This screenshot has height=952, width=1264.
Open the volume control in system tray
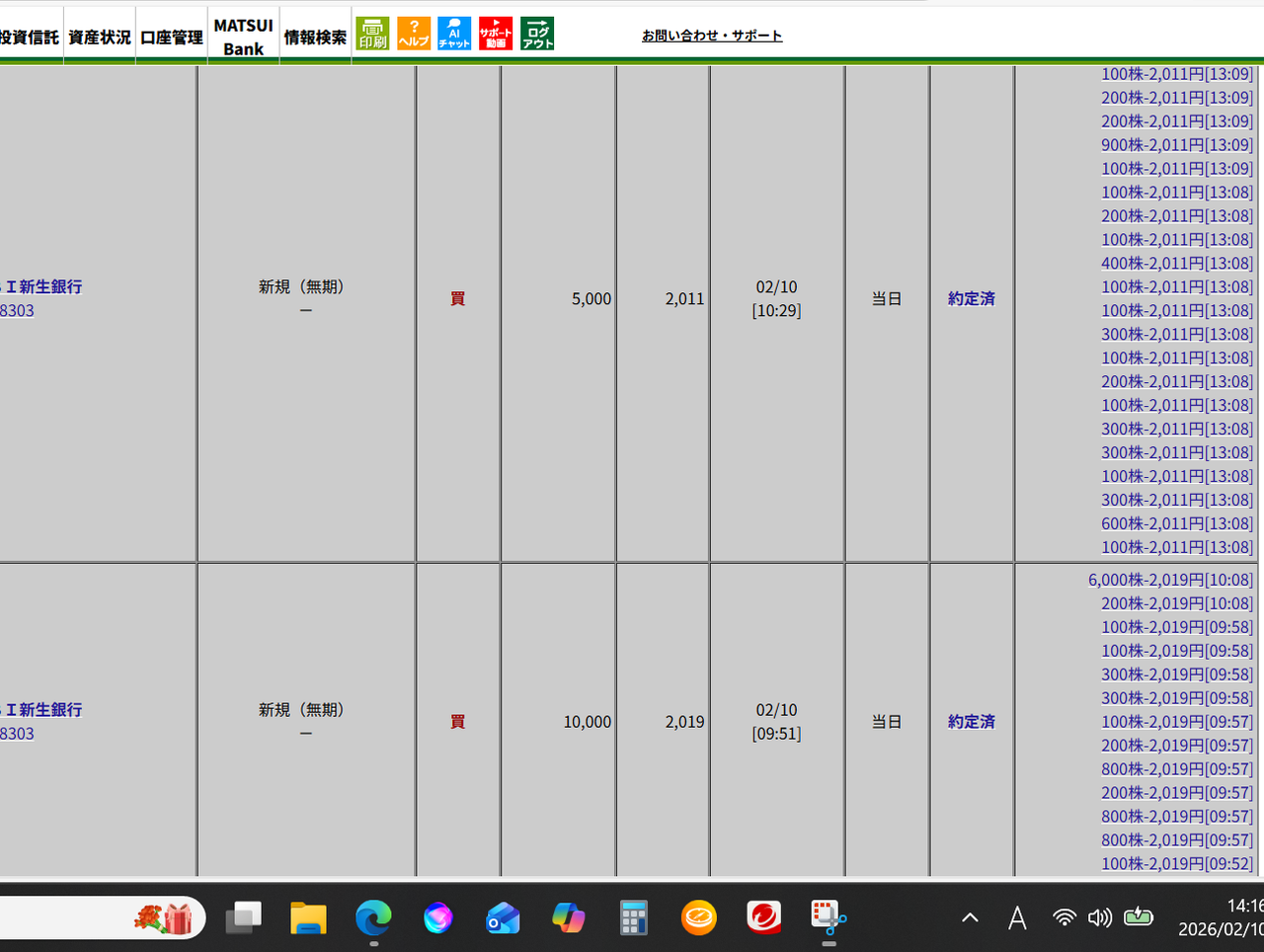click(x=1099, y=918)
